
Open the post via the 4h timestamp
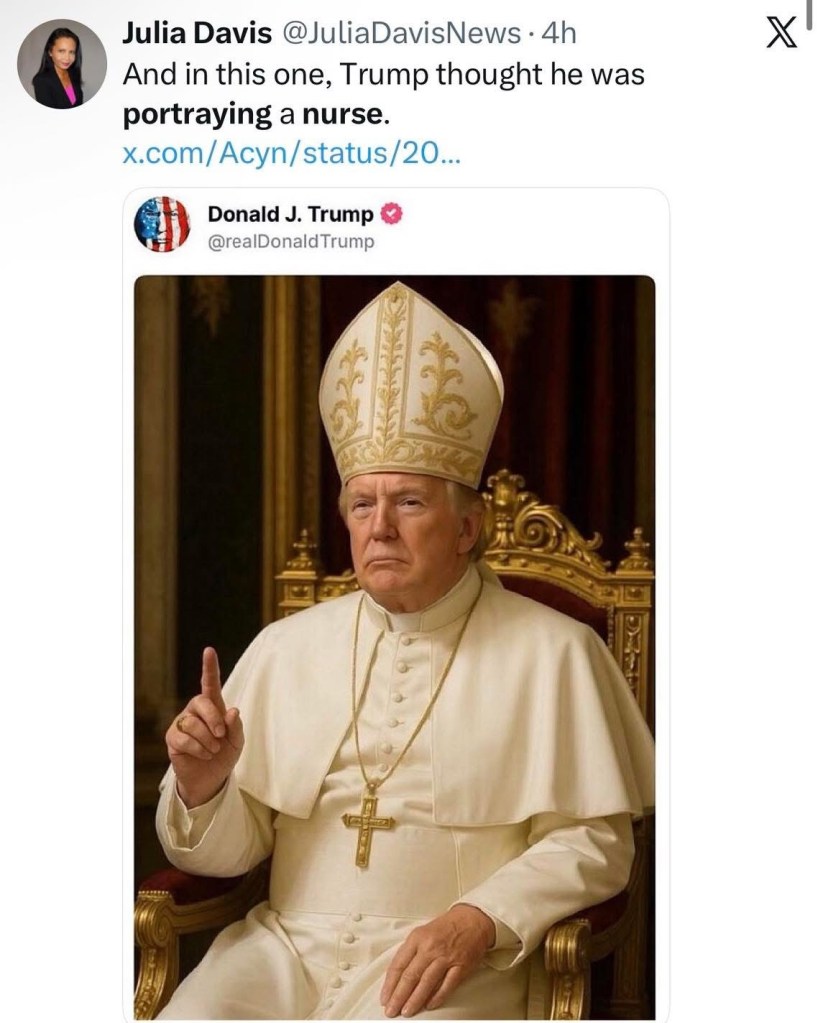tap(558, 34)
